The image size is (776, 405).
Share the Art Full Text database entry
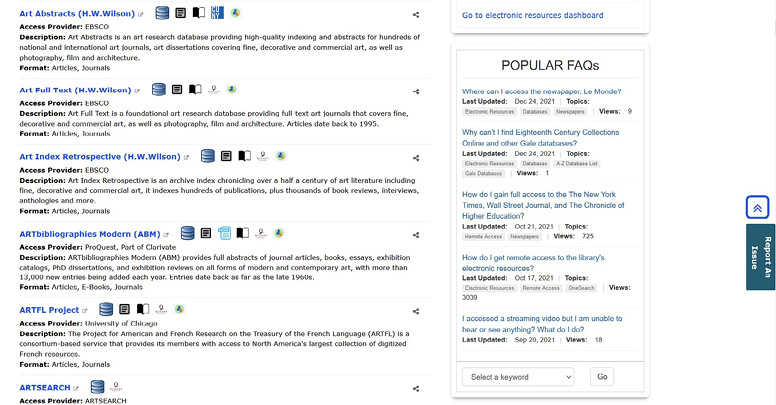(416, 92)
